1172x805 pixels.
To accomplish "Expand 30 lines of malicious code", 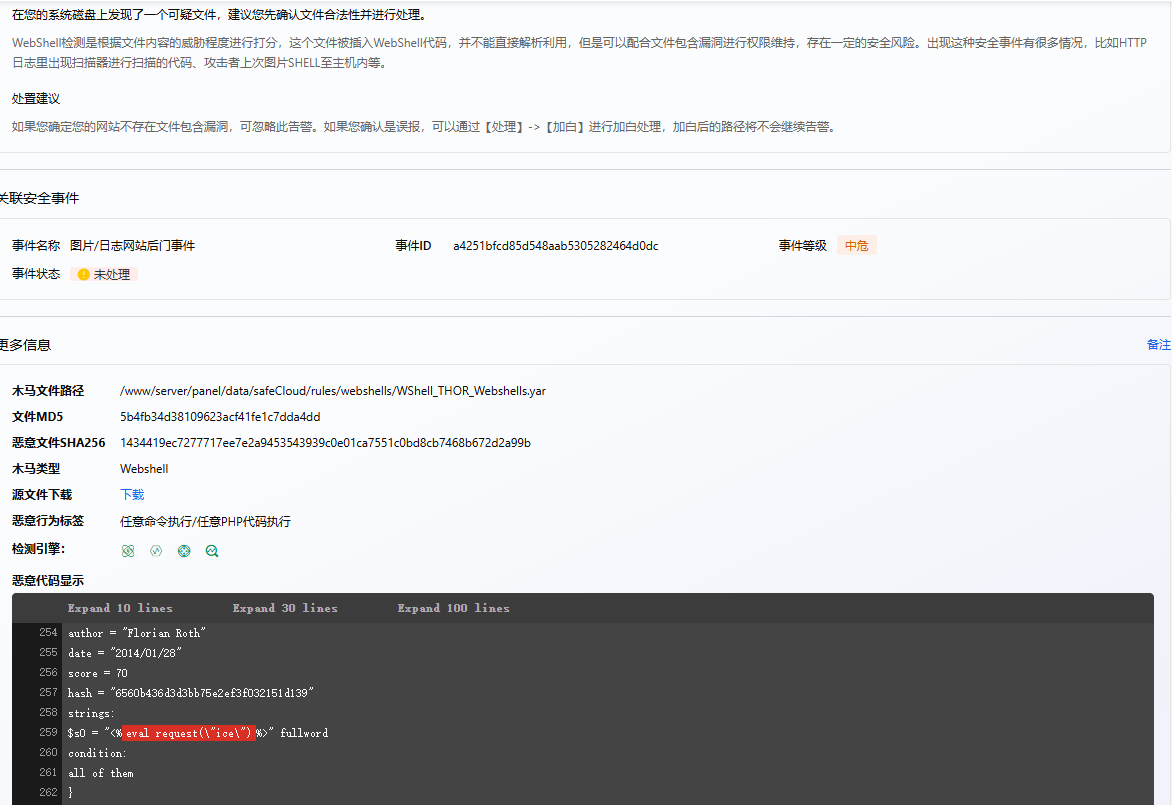I will (x=285, y=608).
